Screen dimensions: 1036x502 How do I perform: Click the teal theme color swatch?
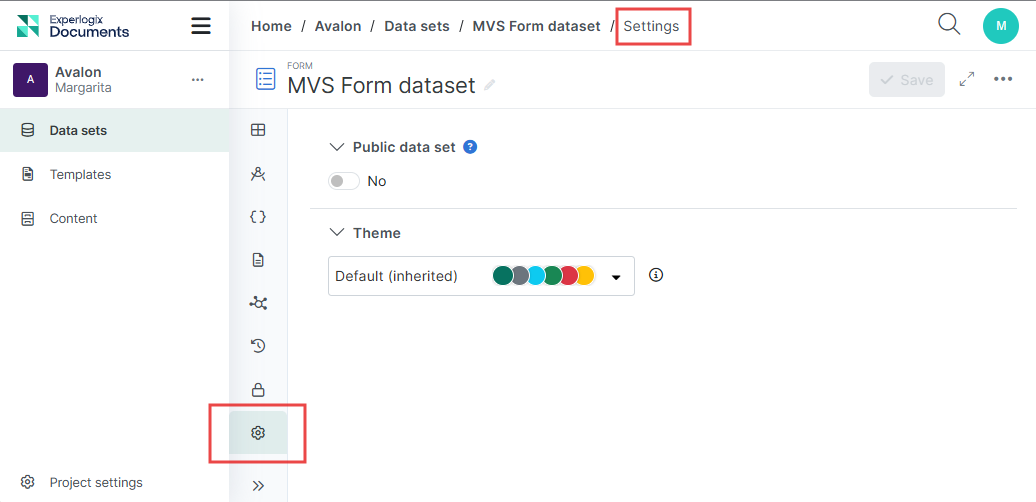click(x=503, y=276)
